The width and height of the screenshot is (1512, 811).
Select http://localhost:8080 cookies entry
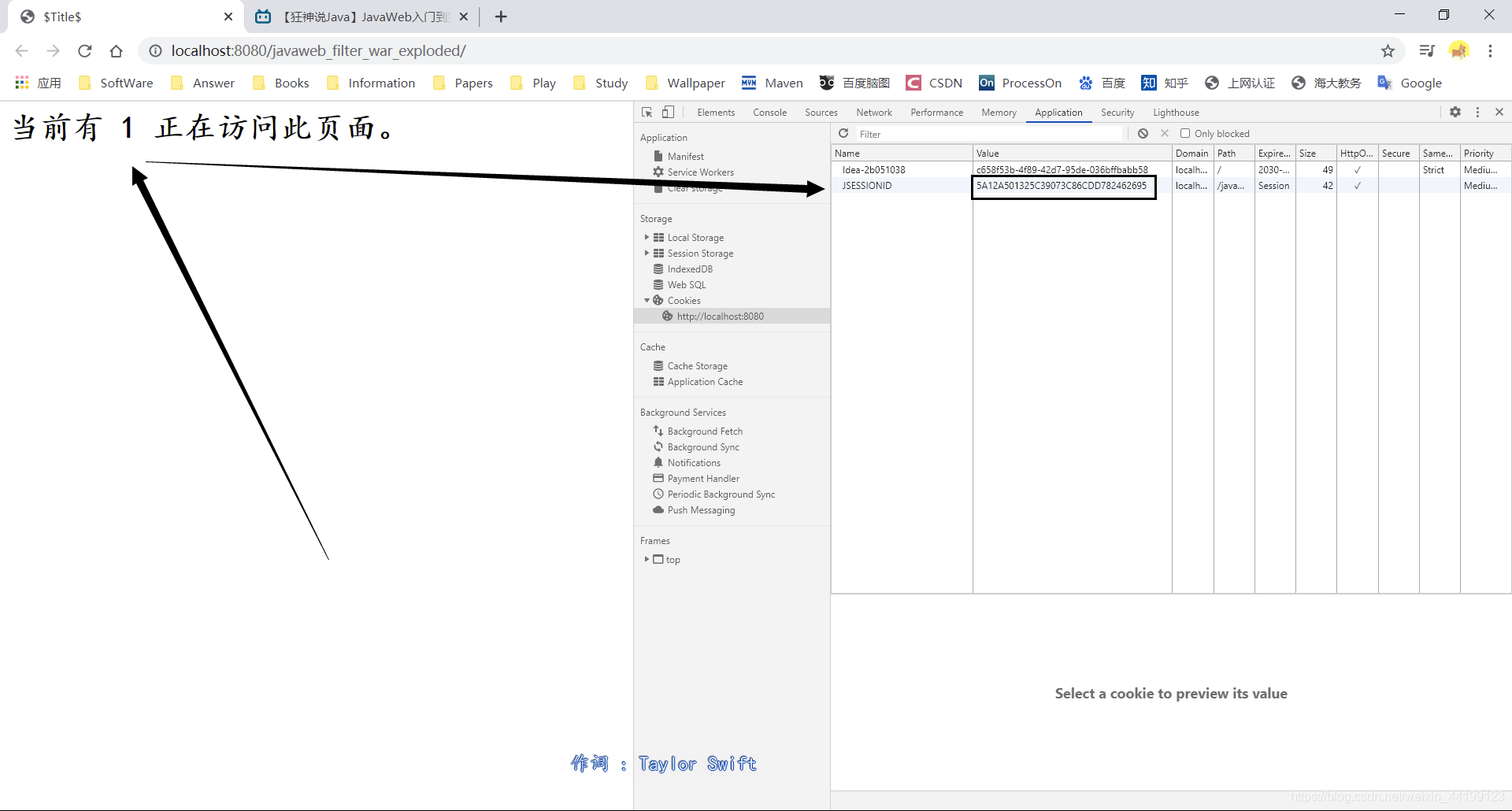[732, 317]
